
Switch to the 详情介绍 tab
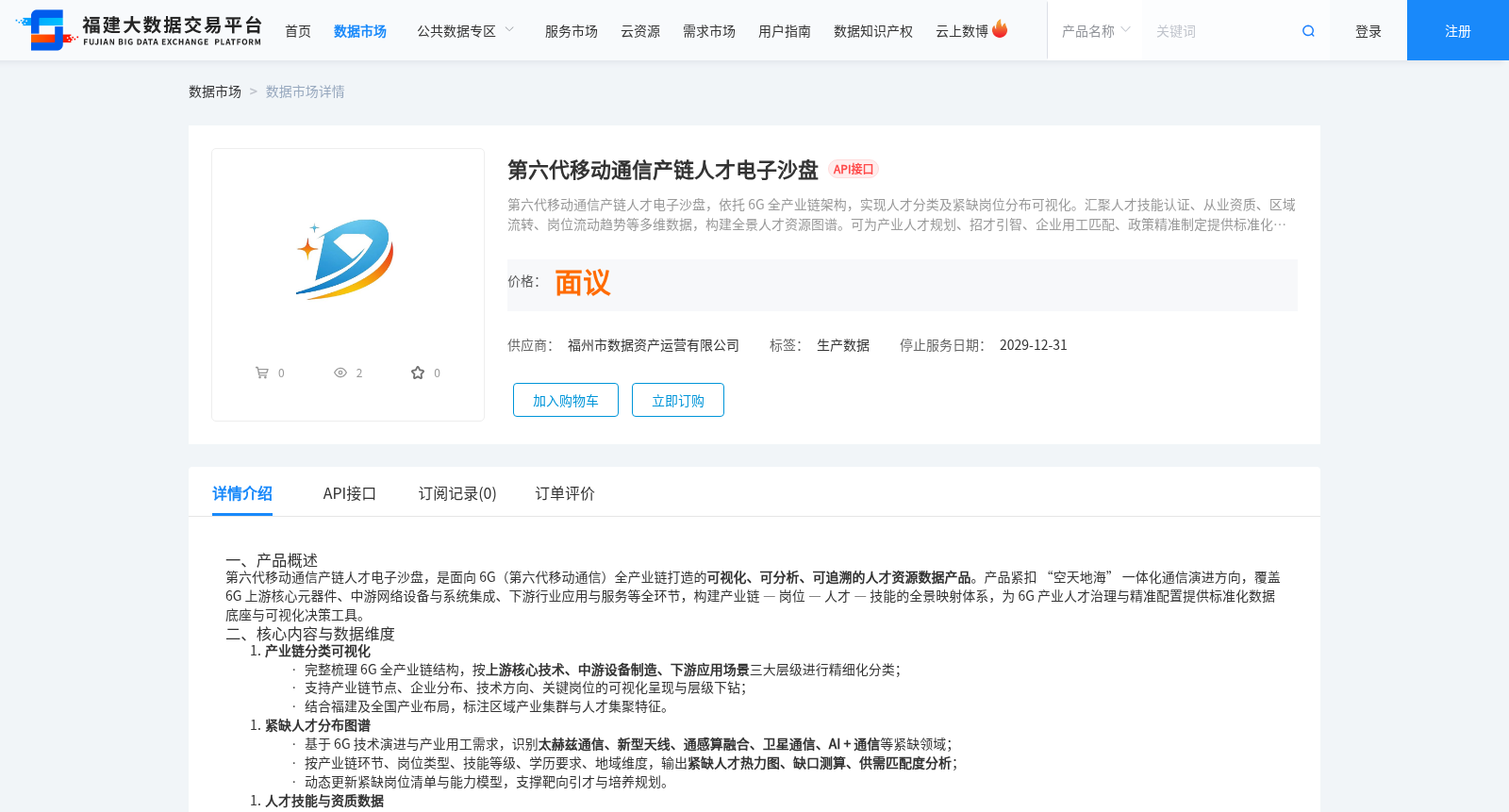pyautogui.click(x=242, y=493)
